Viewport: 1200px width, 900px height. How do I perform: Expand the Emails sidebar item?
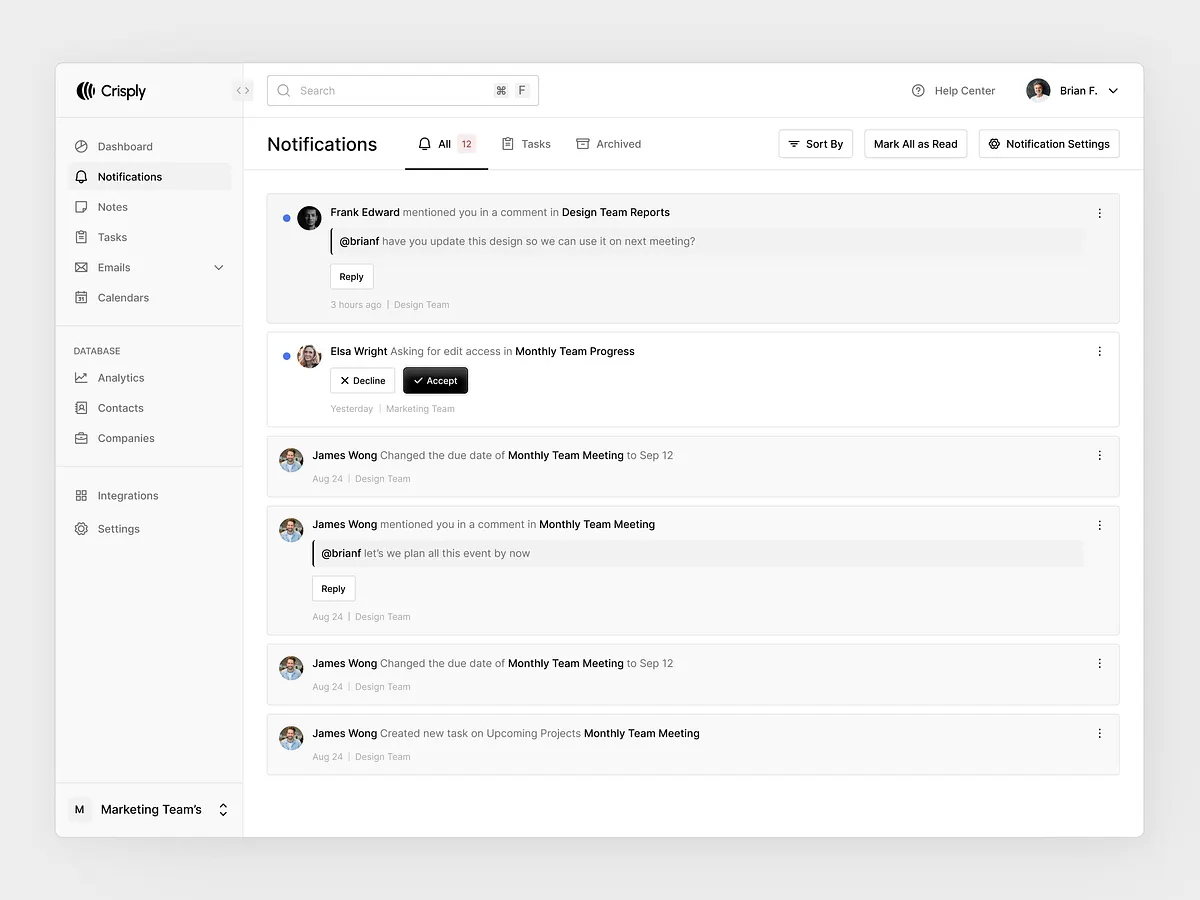(218, 267)
